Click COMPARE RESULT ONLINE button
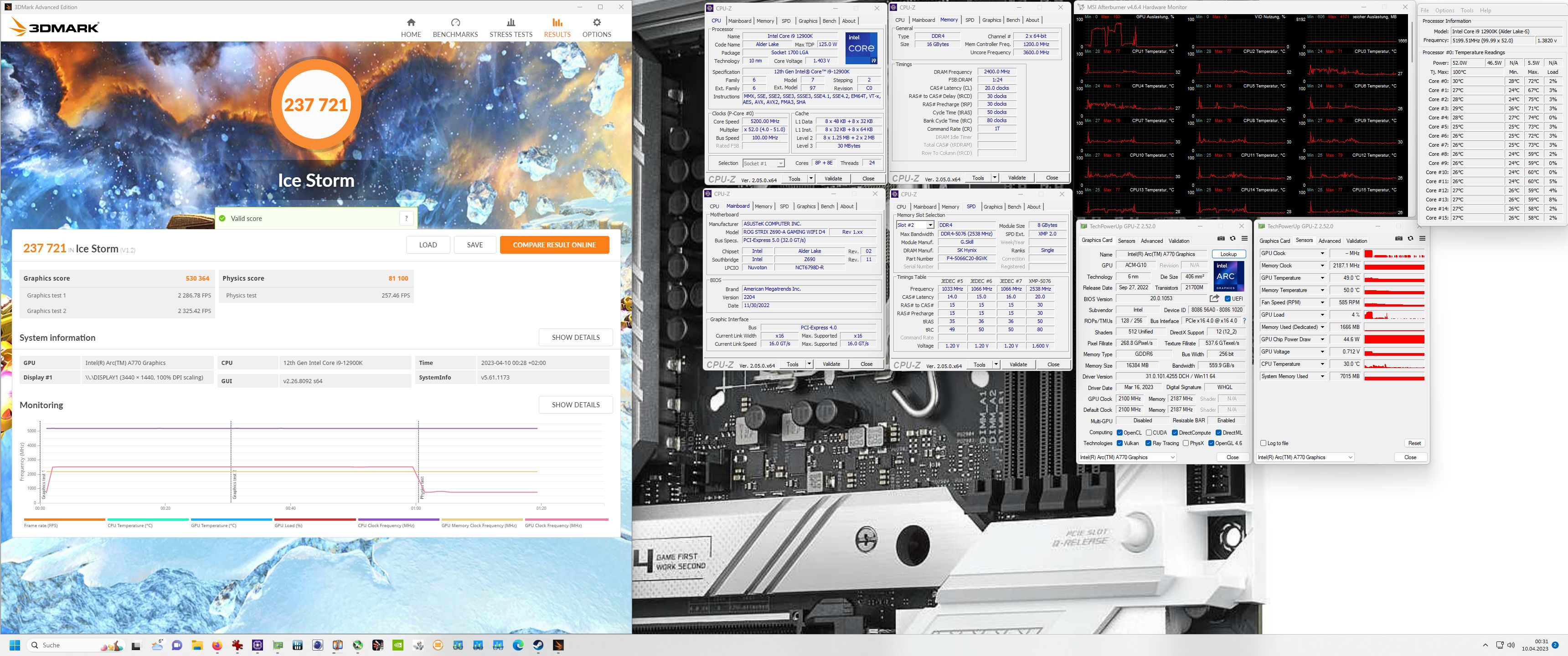1568x656 pixels. pos(554,245)
